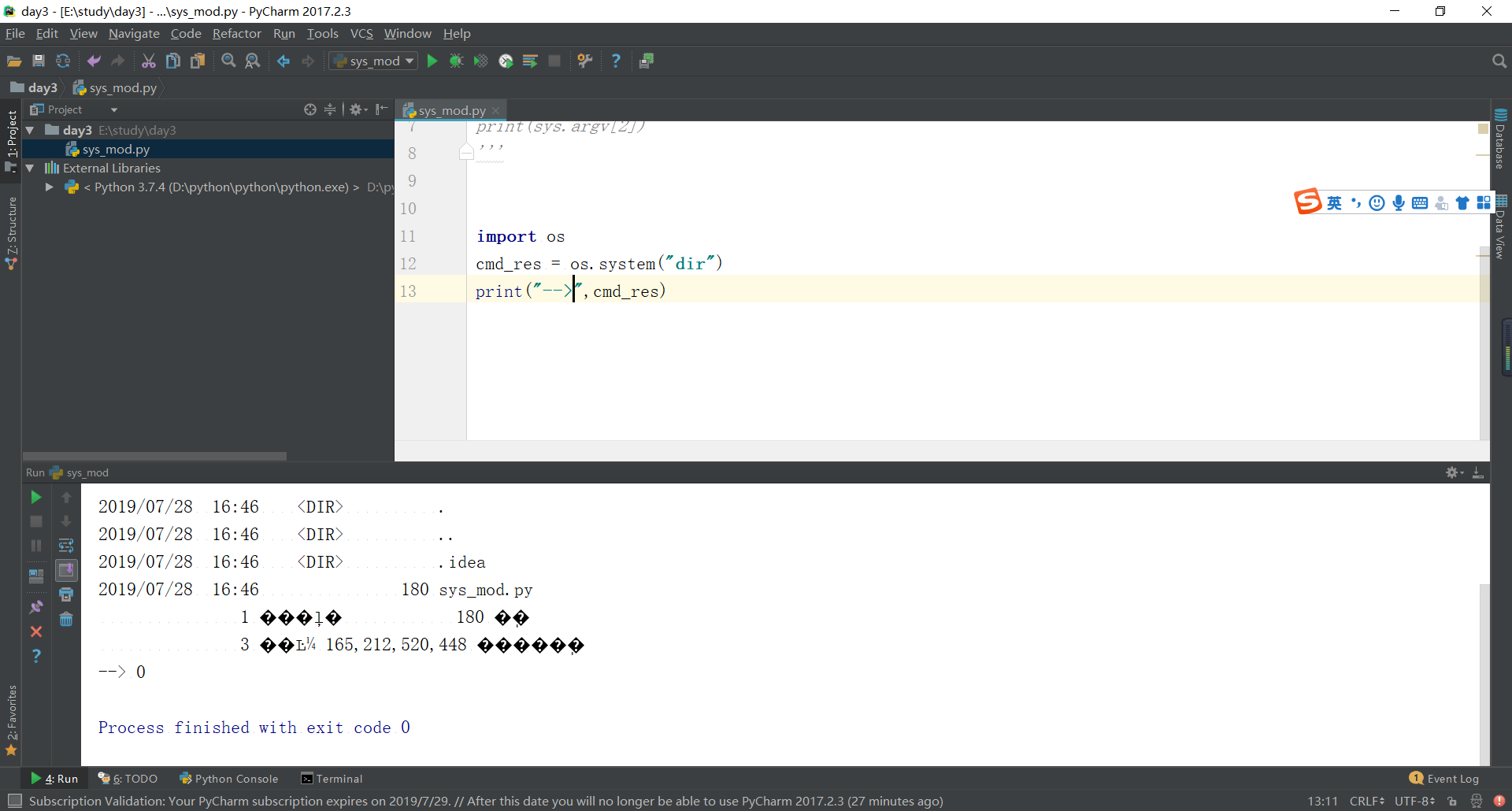Toggle tool window quick-access button bottom-left
Image resolution: width=1512 pixels, height=811 pixels.
14,801
